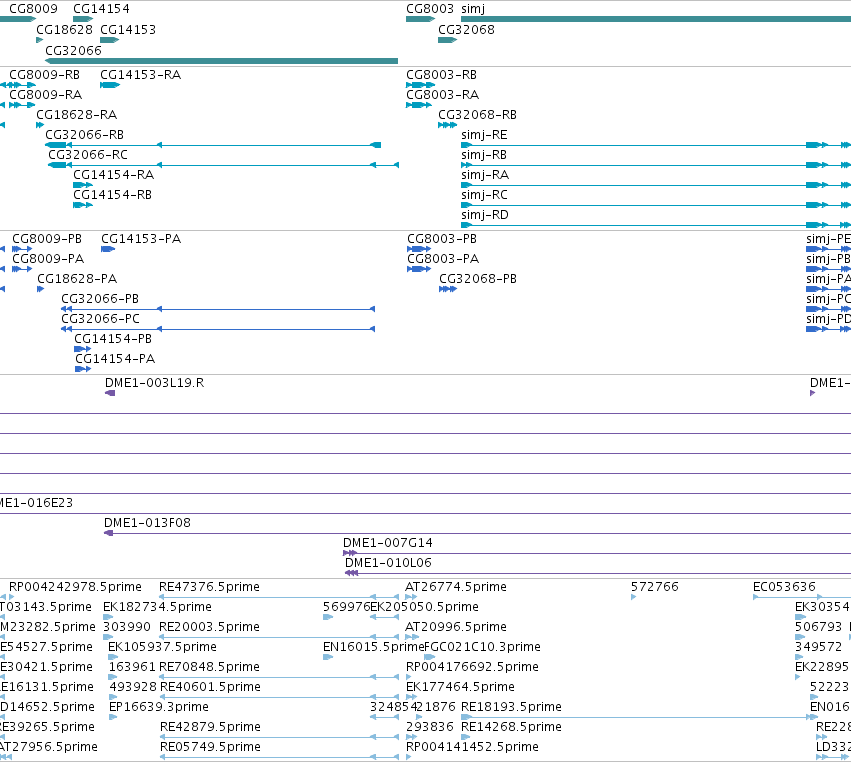Click the CG32066-PC protein label
The height and width of the screenshot is (762, 851).
[100, 319]
